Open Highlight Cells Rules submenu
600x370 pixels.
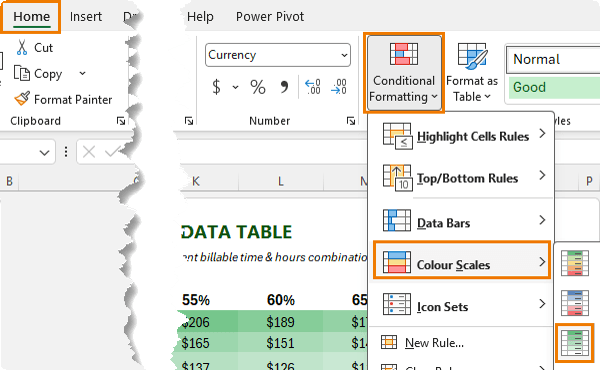point(461,136)
